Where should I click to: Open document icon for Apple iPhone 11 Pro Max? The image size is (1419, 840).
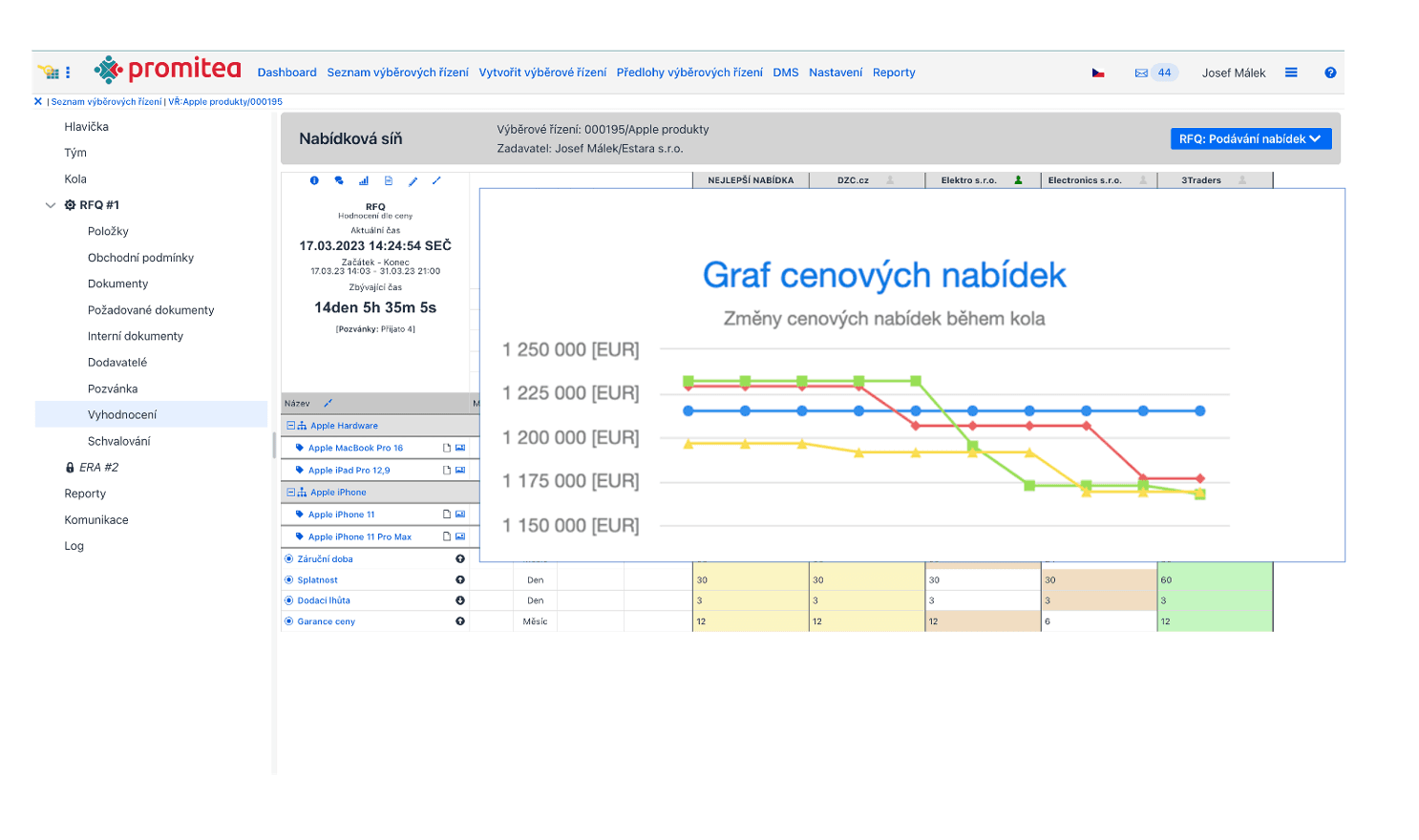point(446,536)
